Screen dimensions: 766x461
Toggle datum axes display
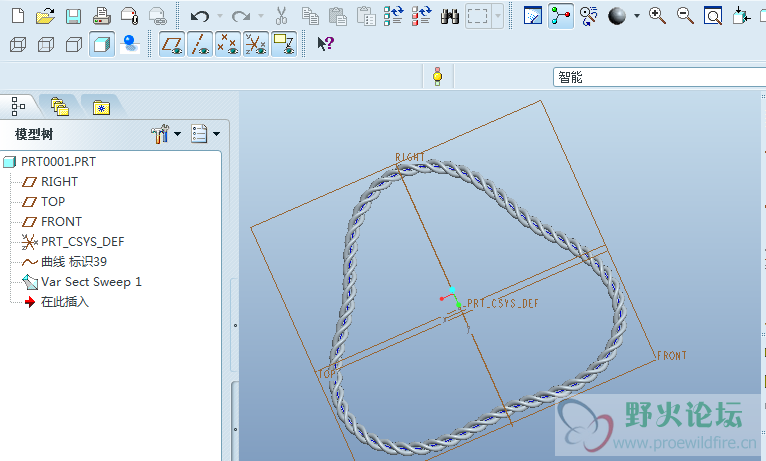200,44
